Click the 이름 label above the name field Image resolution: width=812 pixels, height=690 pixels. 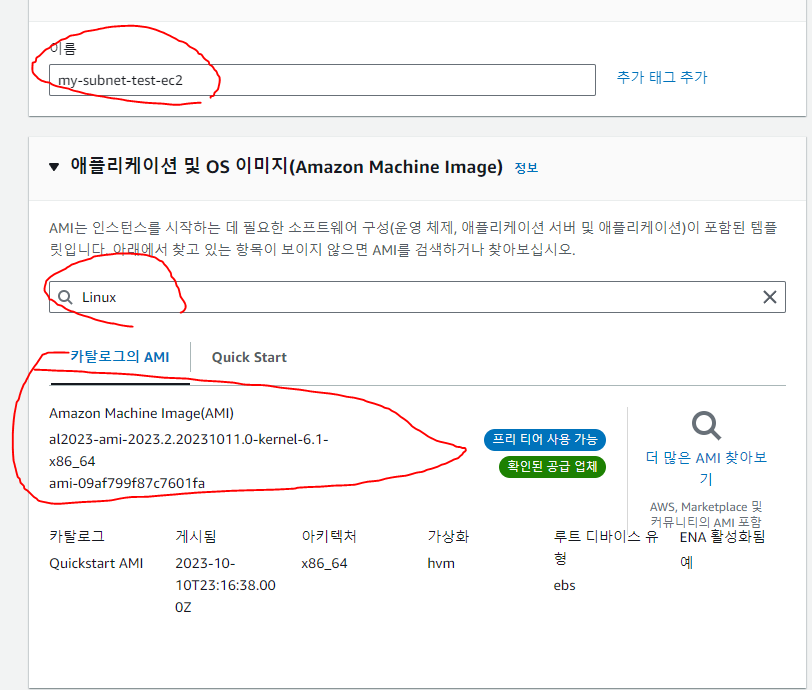tap(63, 48)
